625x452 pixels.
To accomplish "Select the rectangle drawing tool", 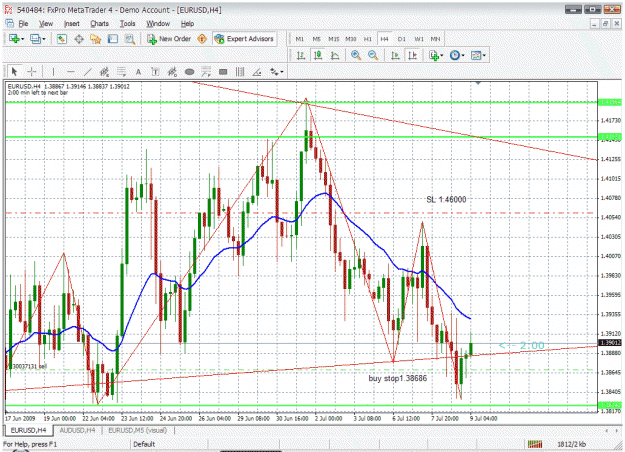I will click(223, 72).
